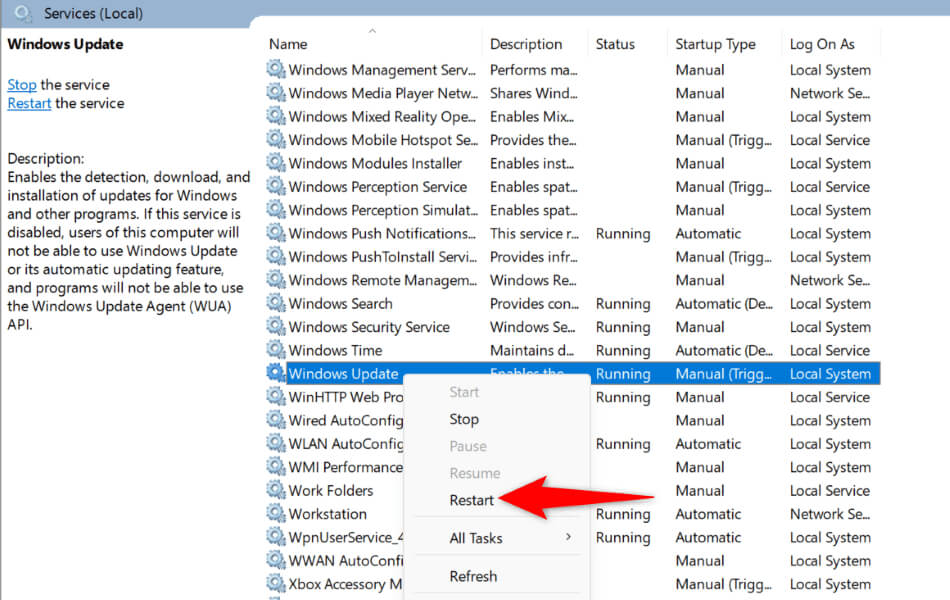Click the Workstation service gear icon
The height and width of the screenshot is (600, 950).
point(276,514)
